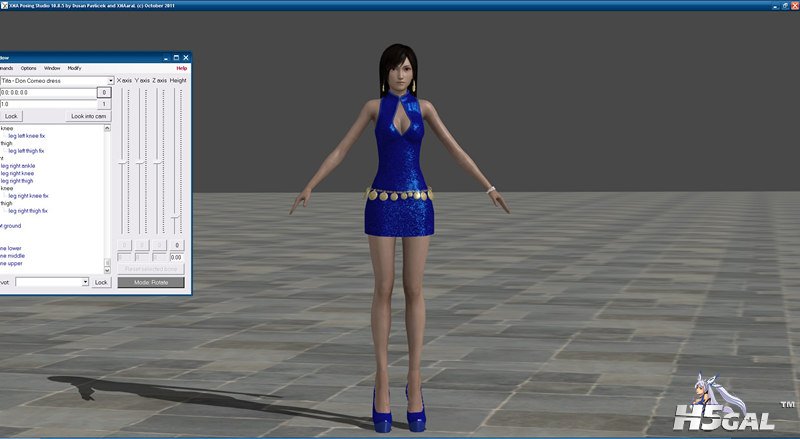Open the Tifa - Don Corneo dress model dropdown
This screenshot has height=439, width=800.
click(57, 81)
